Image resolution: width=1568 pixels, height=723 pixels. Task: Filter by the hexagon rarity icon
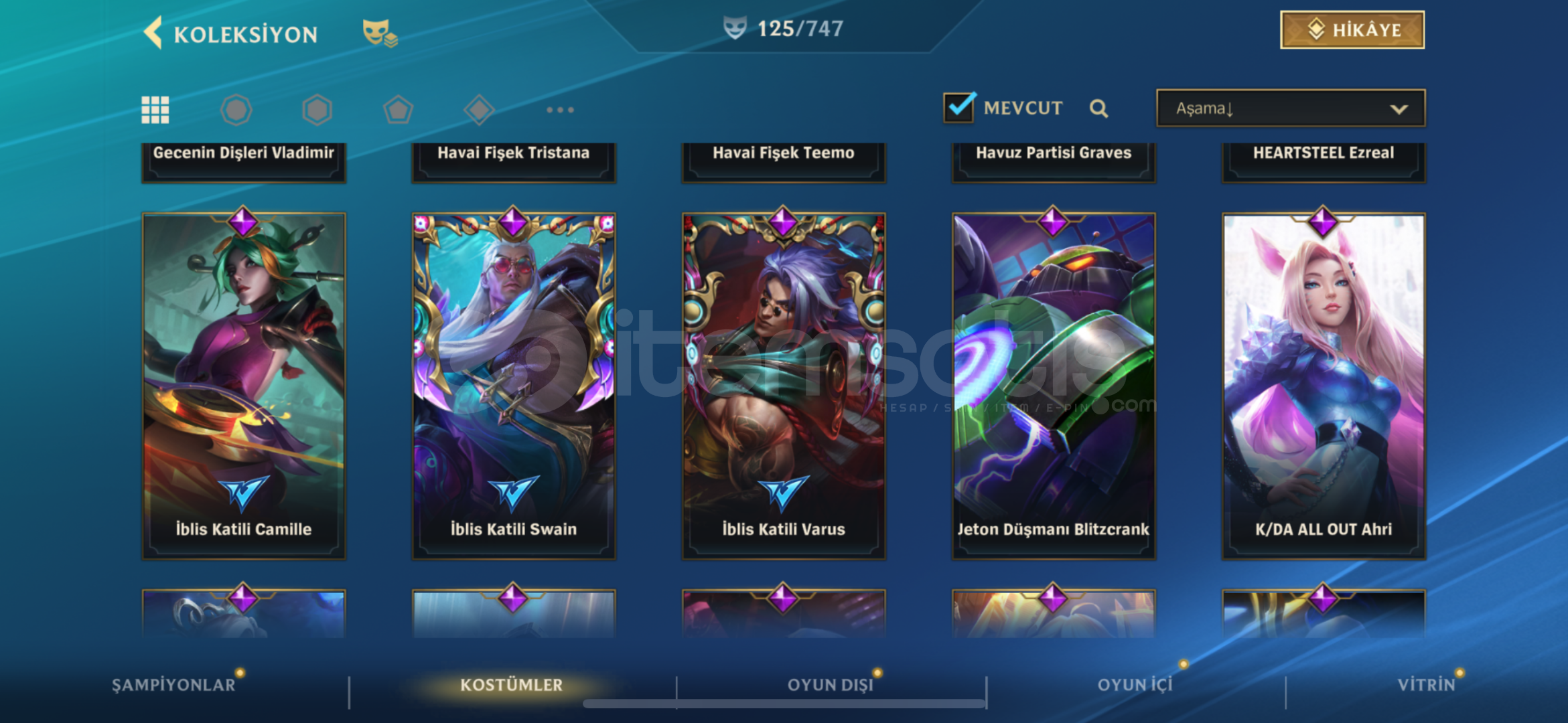(x=317, y=110)
